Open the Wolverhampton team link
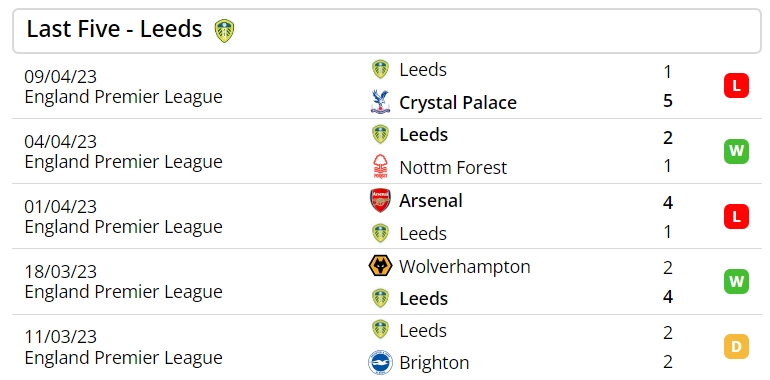 pos(465,267)
